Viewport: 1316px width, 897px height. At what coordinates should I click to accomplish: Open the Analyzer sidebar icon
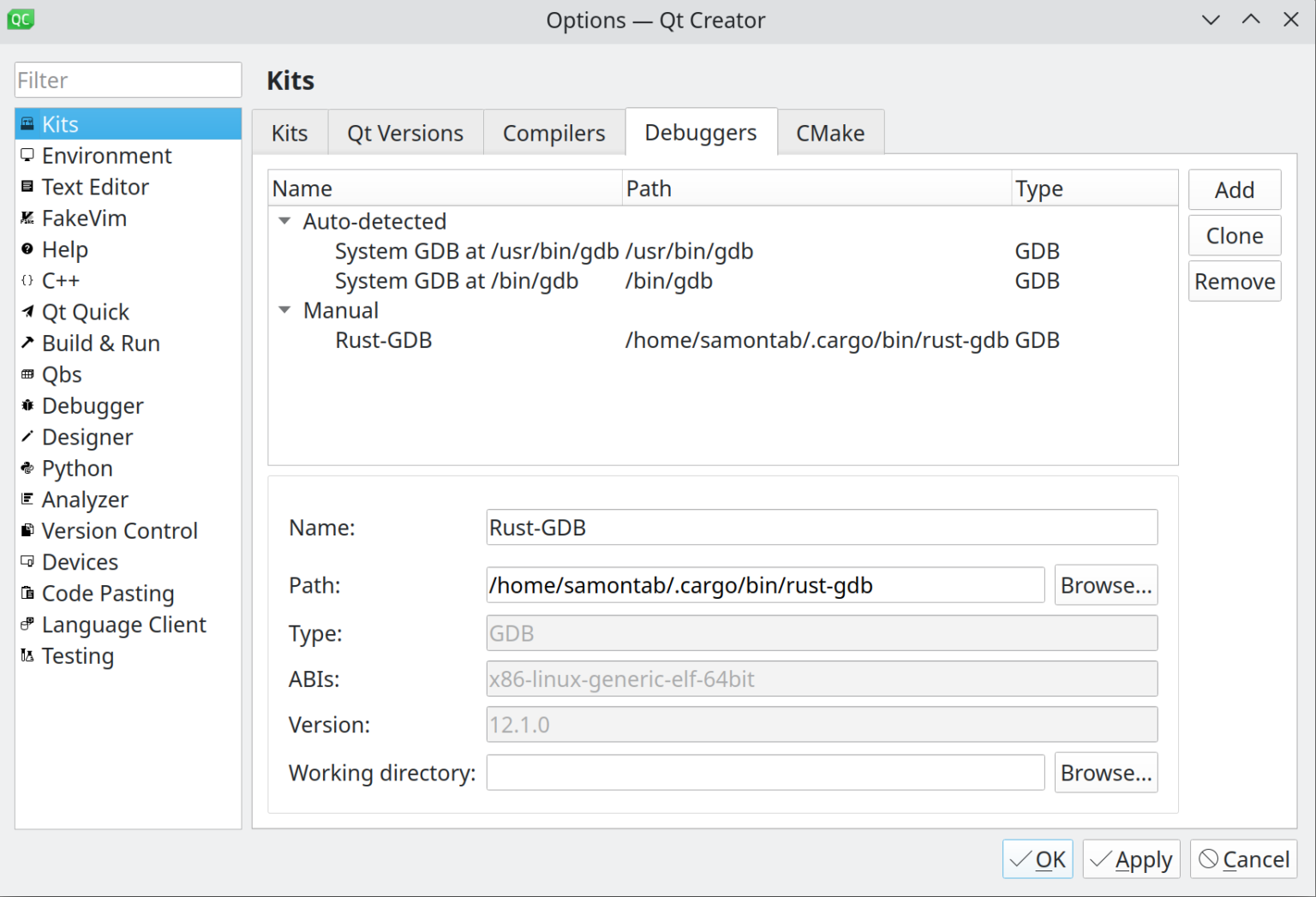(27, 499)
